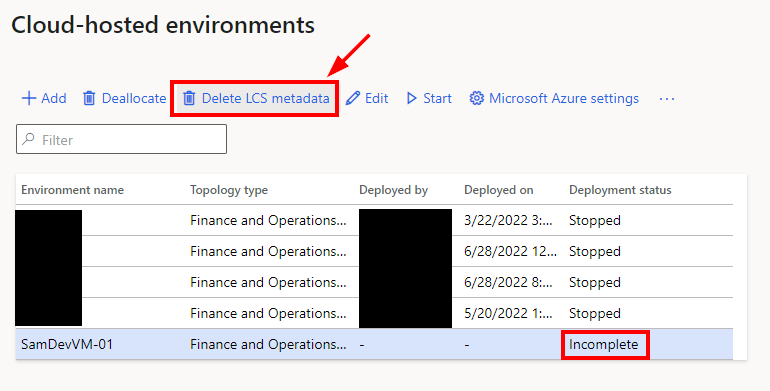Sort by Deployed by column header
The height and width of the screenshot is (391, 770).
click(x=393, y=190)
